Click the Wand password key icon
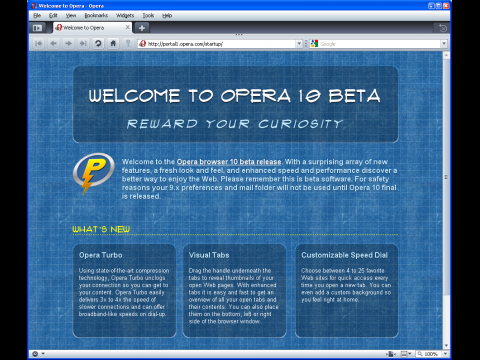 [x=128, y=43]
